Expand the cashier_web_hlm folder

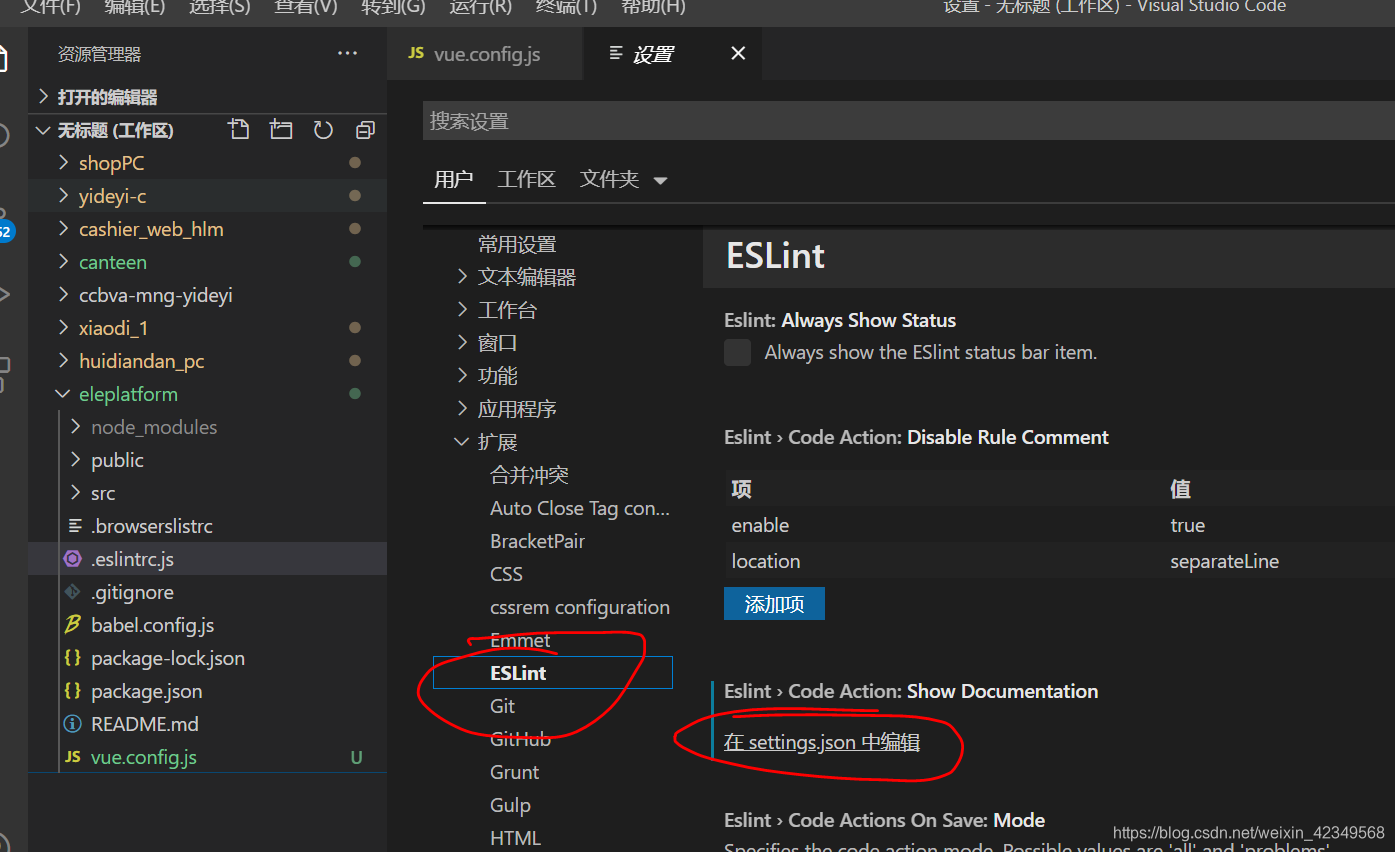coord(63,229)
